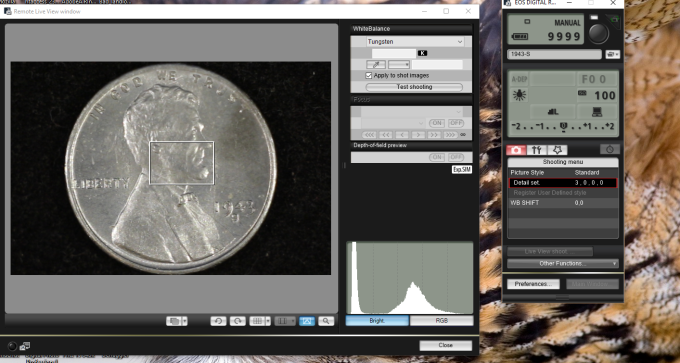Click the overlay image display icon
Viewport: 680px width, 363px height.
click(x=174, y=321)
